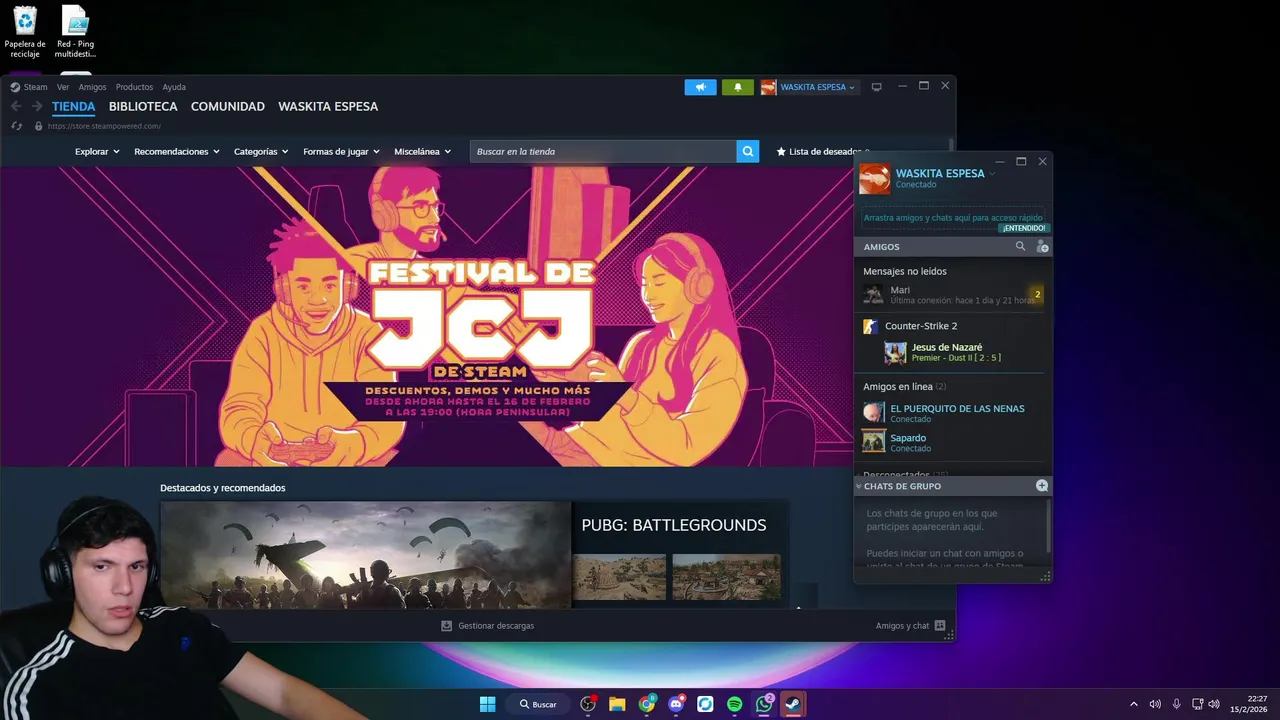1280x720 pixels.
Task: Switch to the COMUNIDAD tab
Action: pyautogui.click(x=228, y=107)
